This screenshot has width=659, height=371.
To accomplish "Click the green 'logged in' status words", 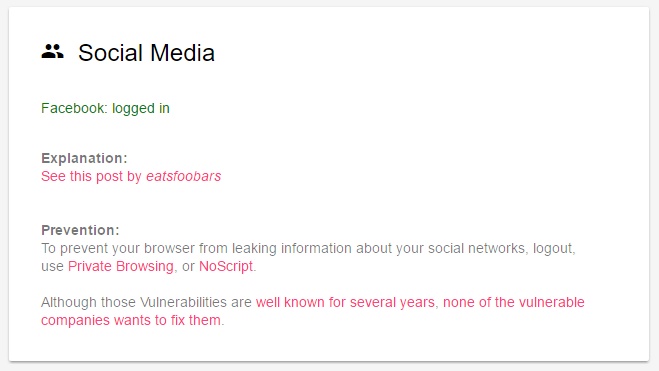I will tap(141, 108).
